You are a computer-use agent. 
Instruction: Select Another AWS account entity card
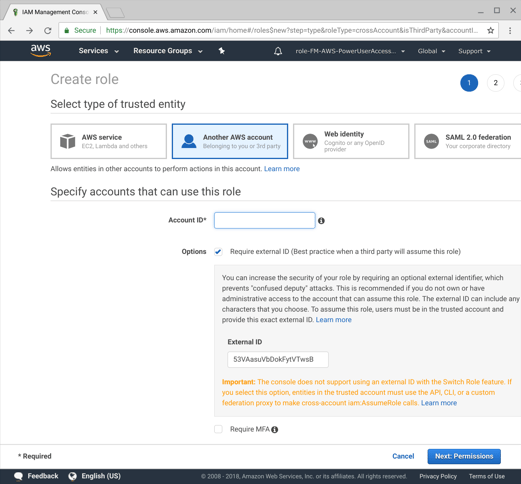coord(230,141)
